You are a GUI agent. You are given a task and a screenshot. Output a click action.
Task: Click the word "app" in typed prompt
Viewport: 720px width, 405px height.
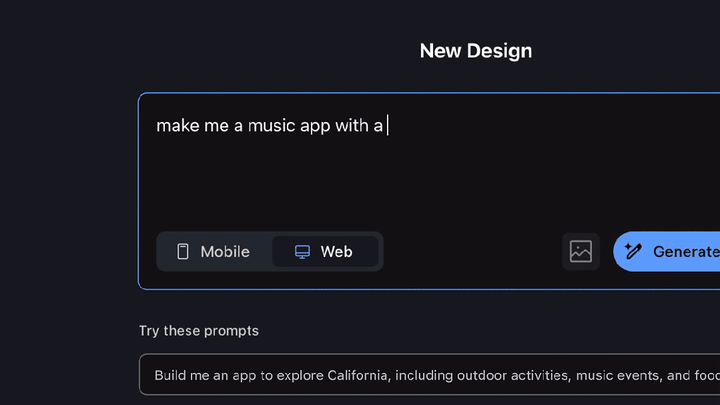point(315,126)
